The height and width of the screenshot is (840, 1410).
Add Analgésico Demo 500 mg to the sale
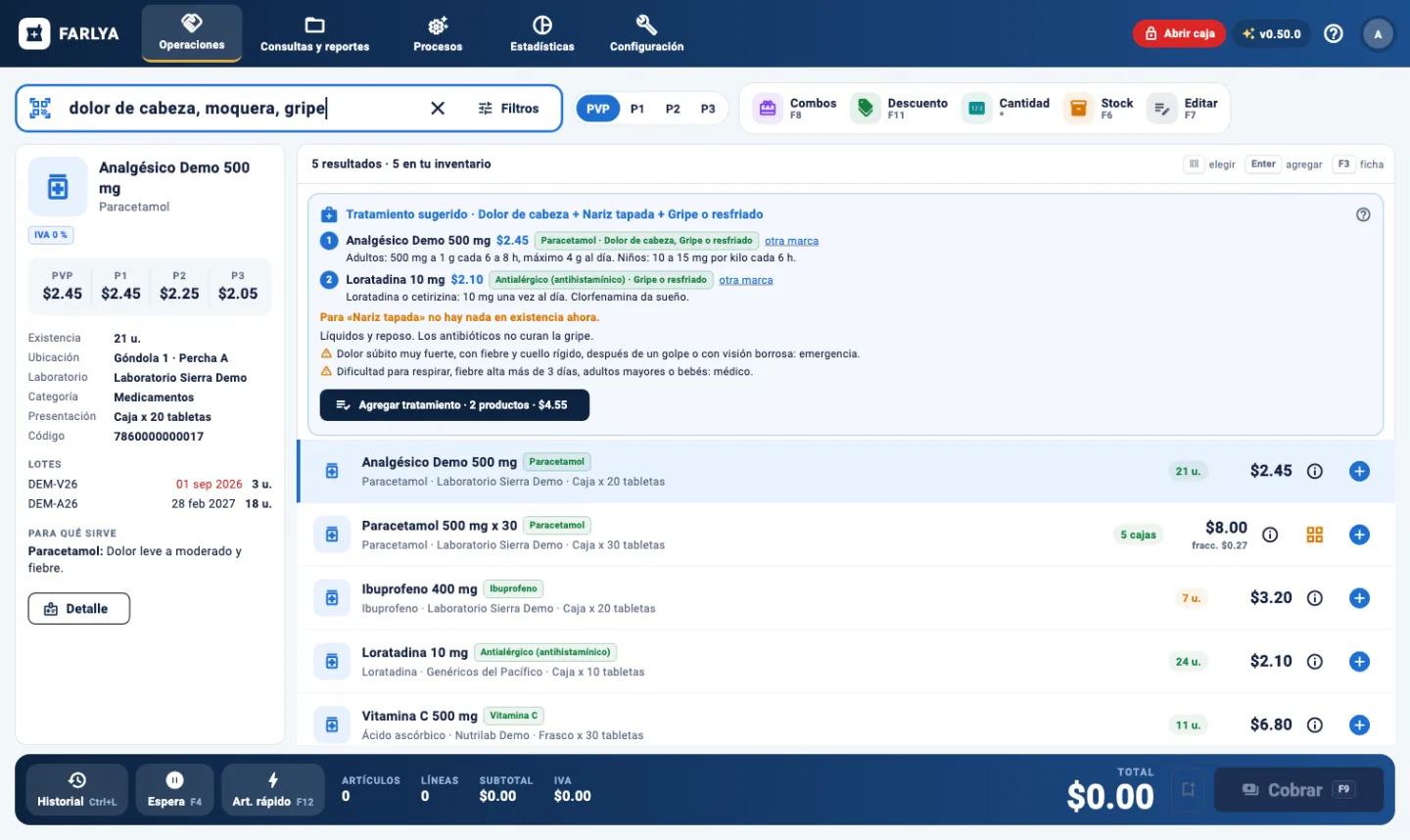click(x=1359, y=471)
